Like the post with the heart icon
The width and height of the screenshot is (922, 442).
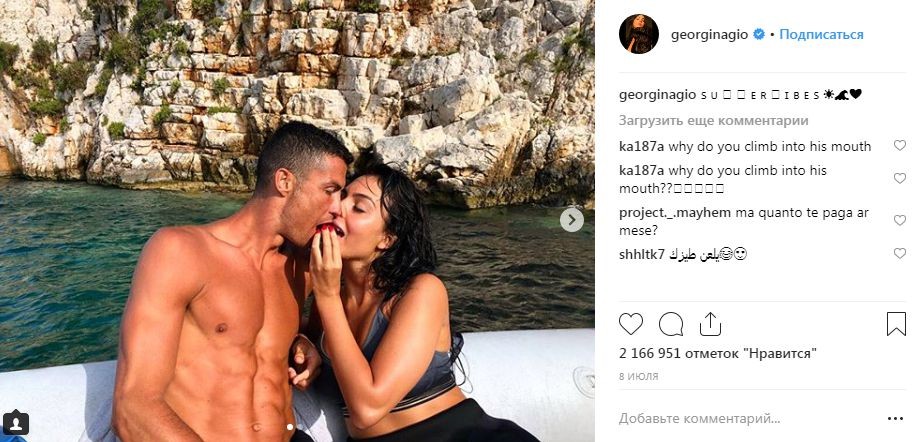[x=631, y=324]
